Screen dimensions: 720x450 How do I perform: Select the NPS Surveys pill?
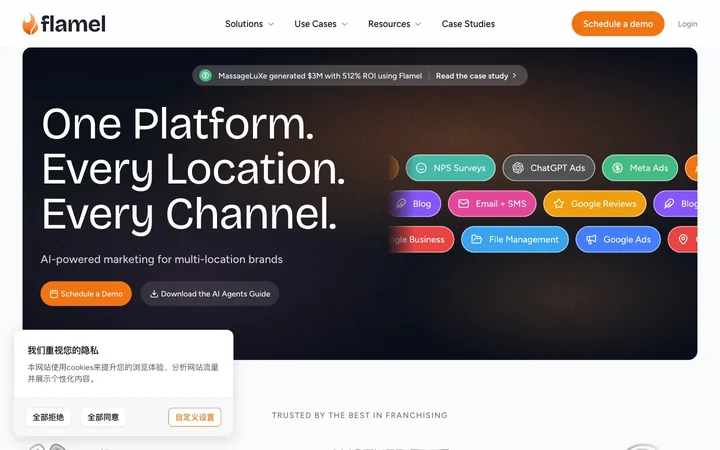tap(450, 168)
